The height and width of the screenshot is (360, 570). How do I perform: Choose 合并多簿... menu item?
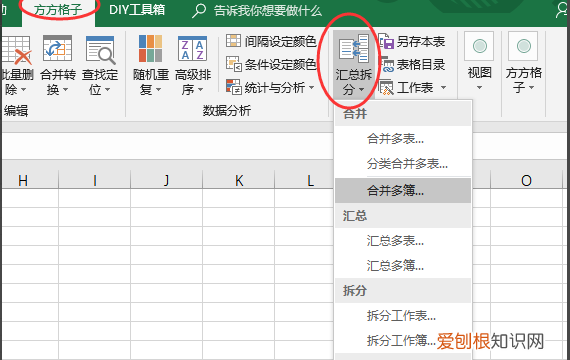point(403,190)
